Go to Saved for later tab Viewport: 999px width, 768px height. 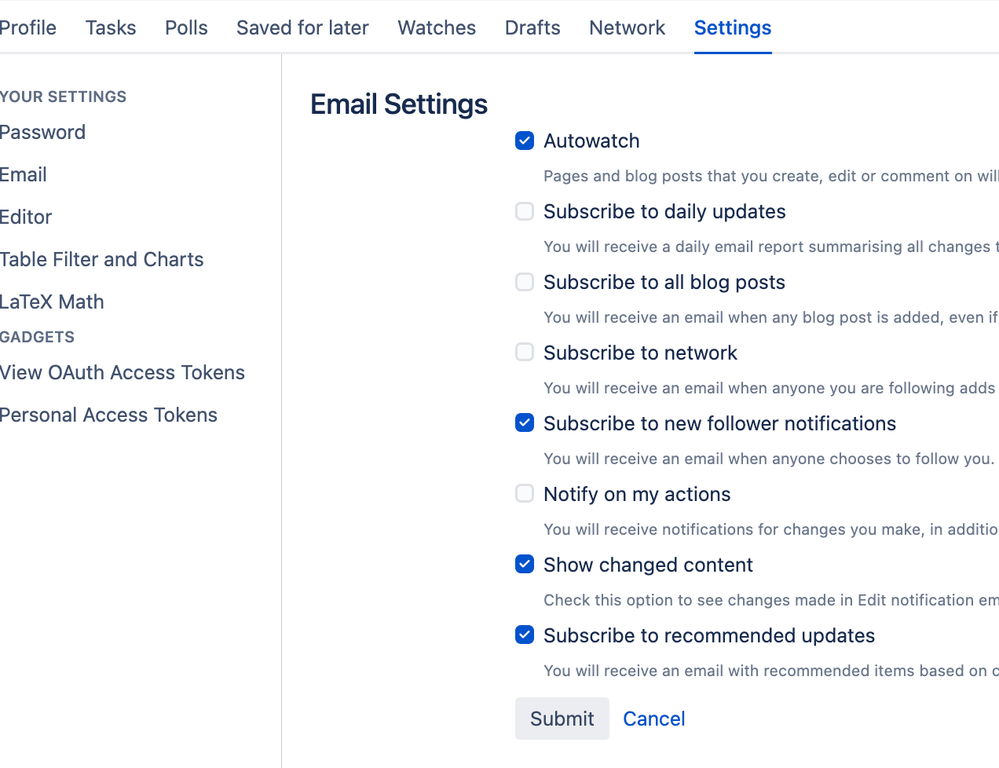pos(302,28)
